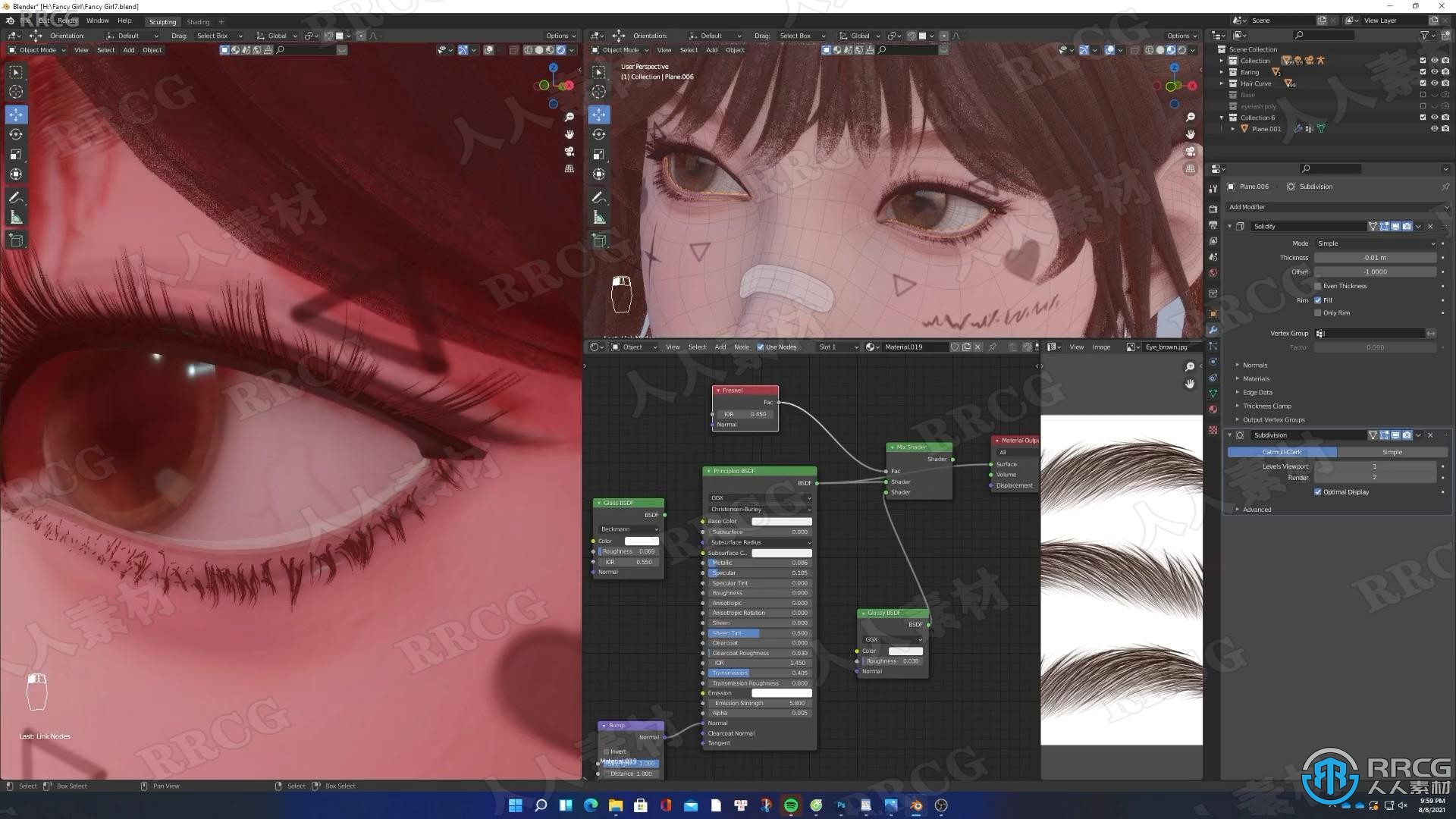Select the Cursor tool in left viewport
The width and height of the screenshot is (1456, 819).
point(16,92)
